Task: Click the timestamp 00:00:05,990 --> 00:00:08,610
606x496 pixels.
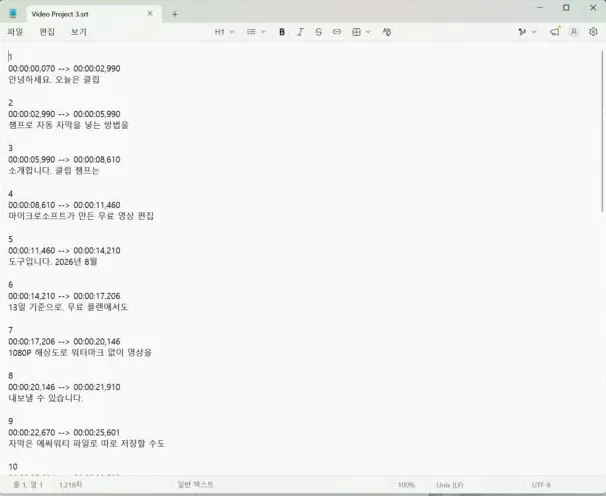Action: 64,159
